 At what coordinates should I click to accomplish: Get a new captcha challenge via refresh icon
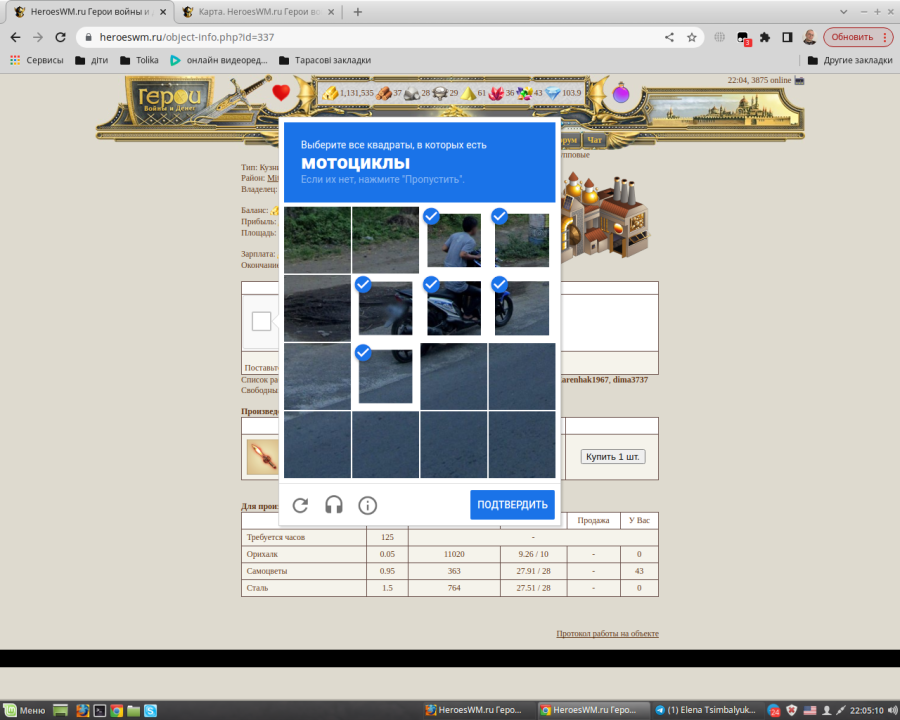(300, 505)
